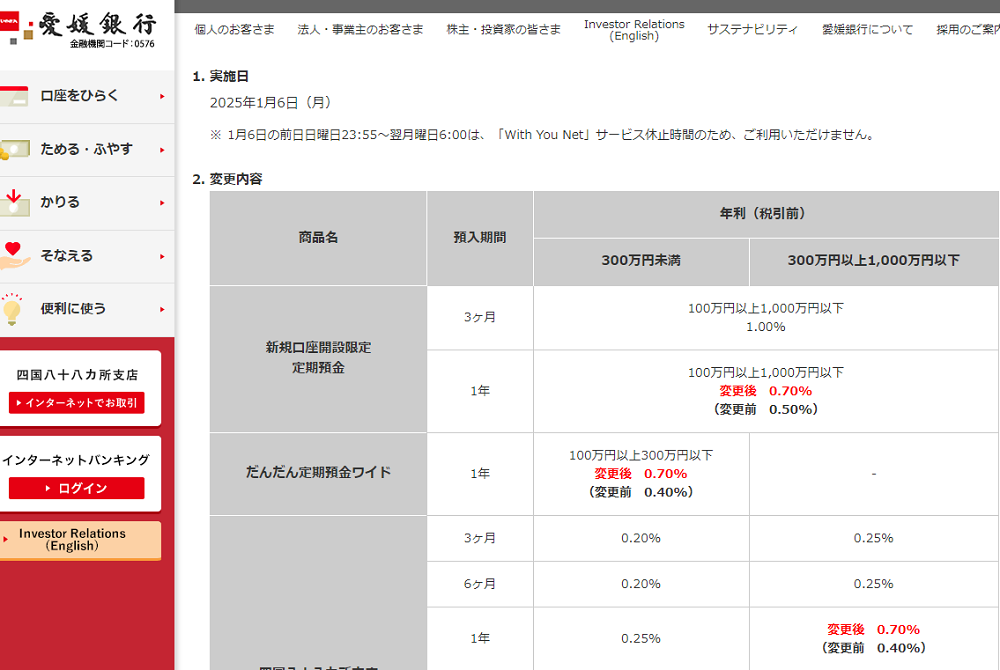The height and width of the screenshot is (670, 1000).
Task: Click インターネットでお取引 button
Action: [77, 403]
